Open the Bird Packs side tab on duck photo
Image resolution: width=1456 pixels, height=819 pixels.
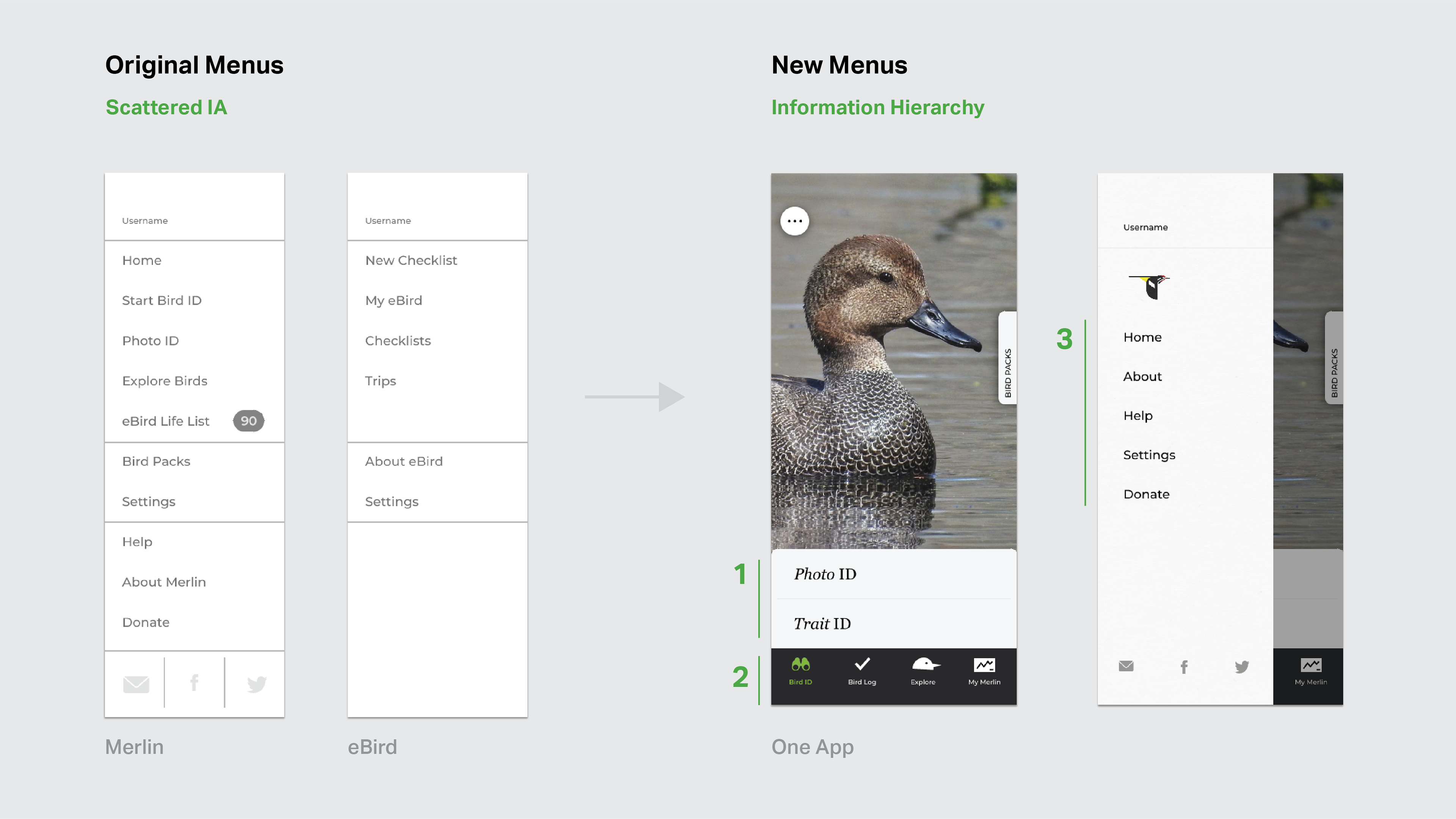(x=1007, y=357)
